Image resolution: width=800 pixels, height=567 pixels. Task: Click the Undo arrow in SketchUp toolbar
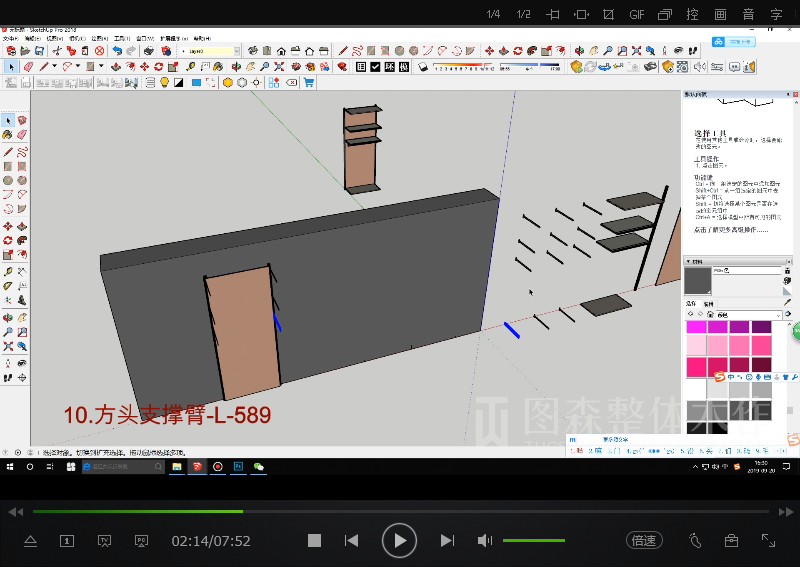pos(118,50)
